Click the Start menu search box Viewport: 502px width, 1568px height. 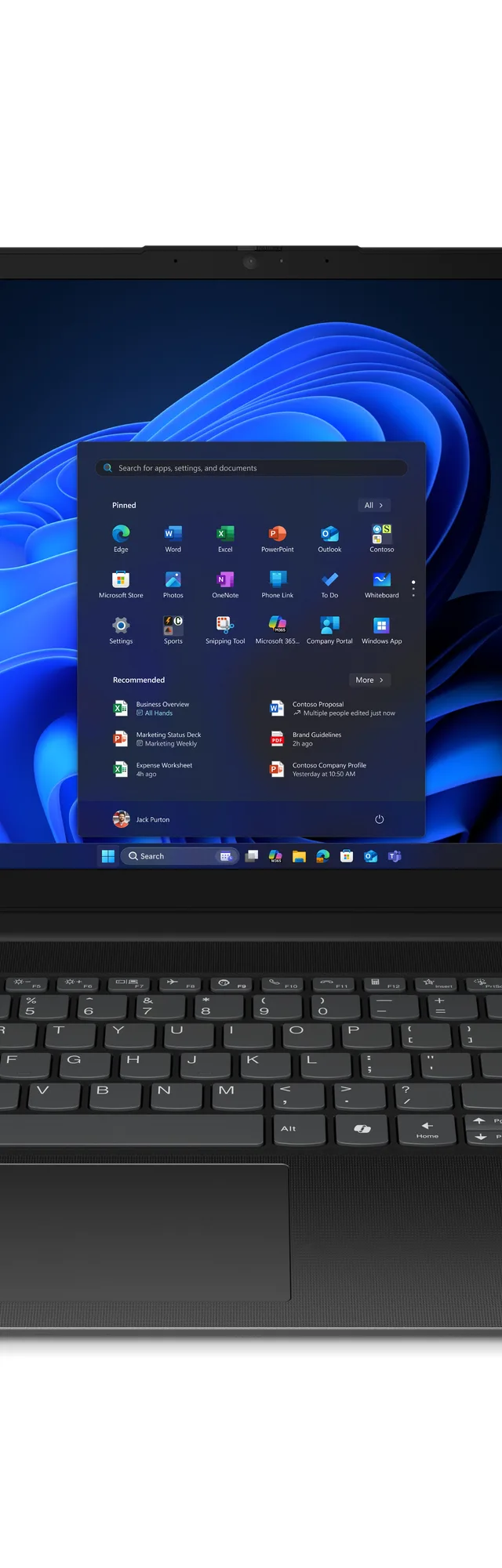tap(251, 468)
